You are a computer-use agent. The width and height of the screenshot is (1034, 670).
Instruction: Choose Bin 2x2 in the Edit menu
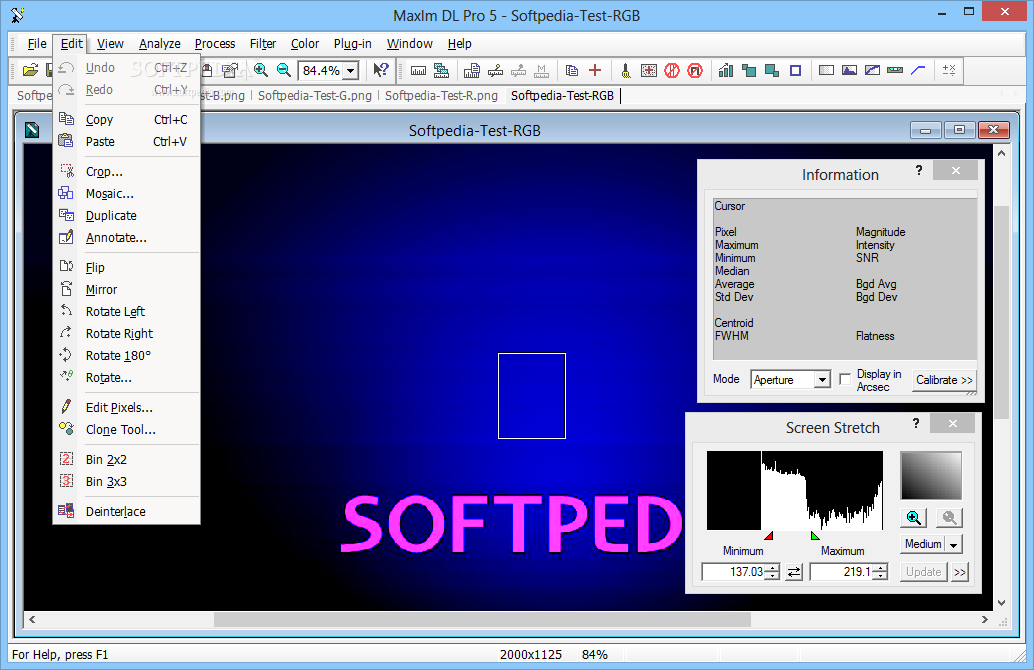point(126,460)
